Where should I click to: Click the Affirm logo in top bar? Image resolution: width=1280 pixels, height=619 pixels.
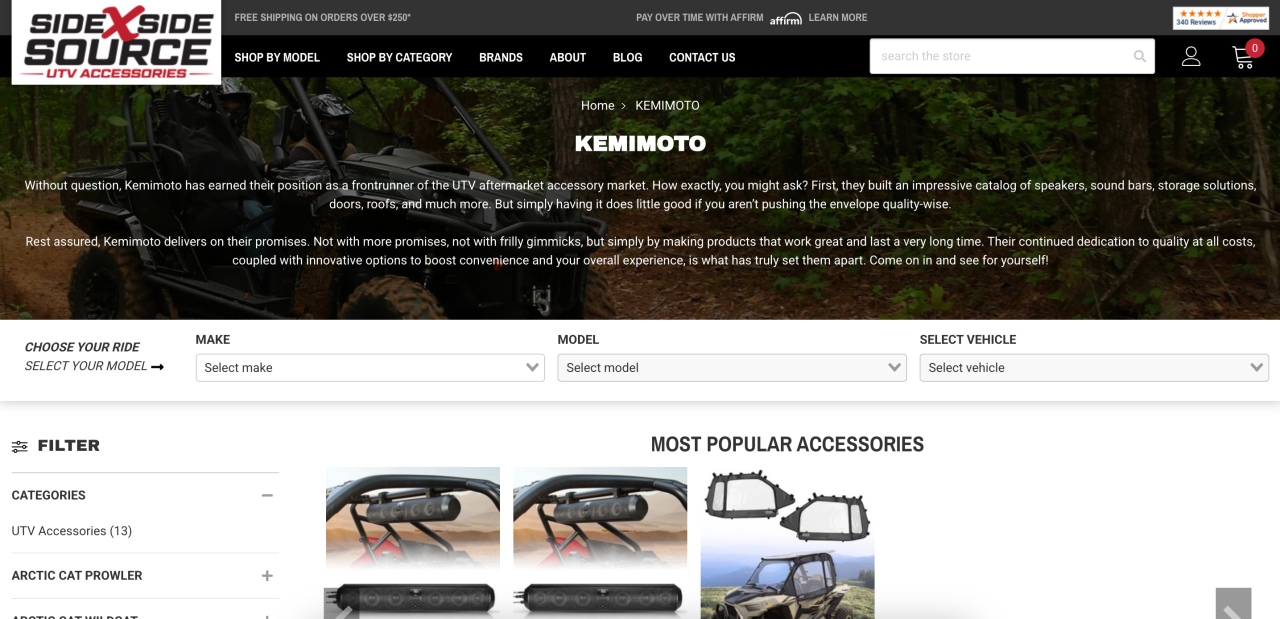(x=786, y=19)
